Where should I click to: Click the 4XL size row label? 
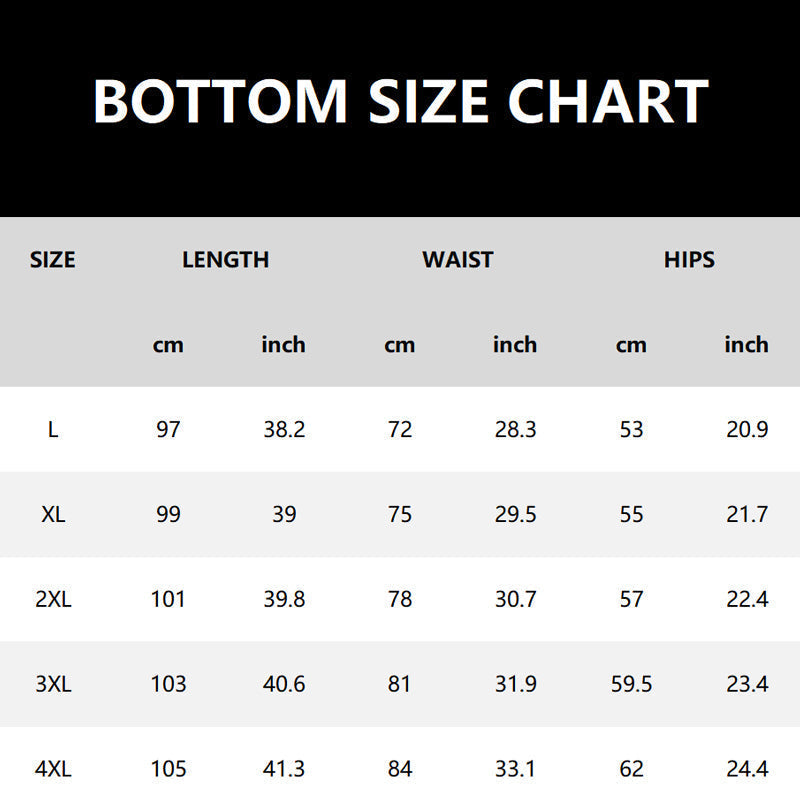(53, 769)
